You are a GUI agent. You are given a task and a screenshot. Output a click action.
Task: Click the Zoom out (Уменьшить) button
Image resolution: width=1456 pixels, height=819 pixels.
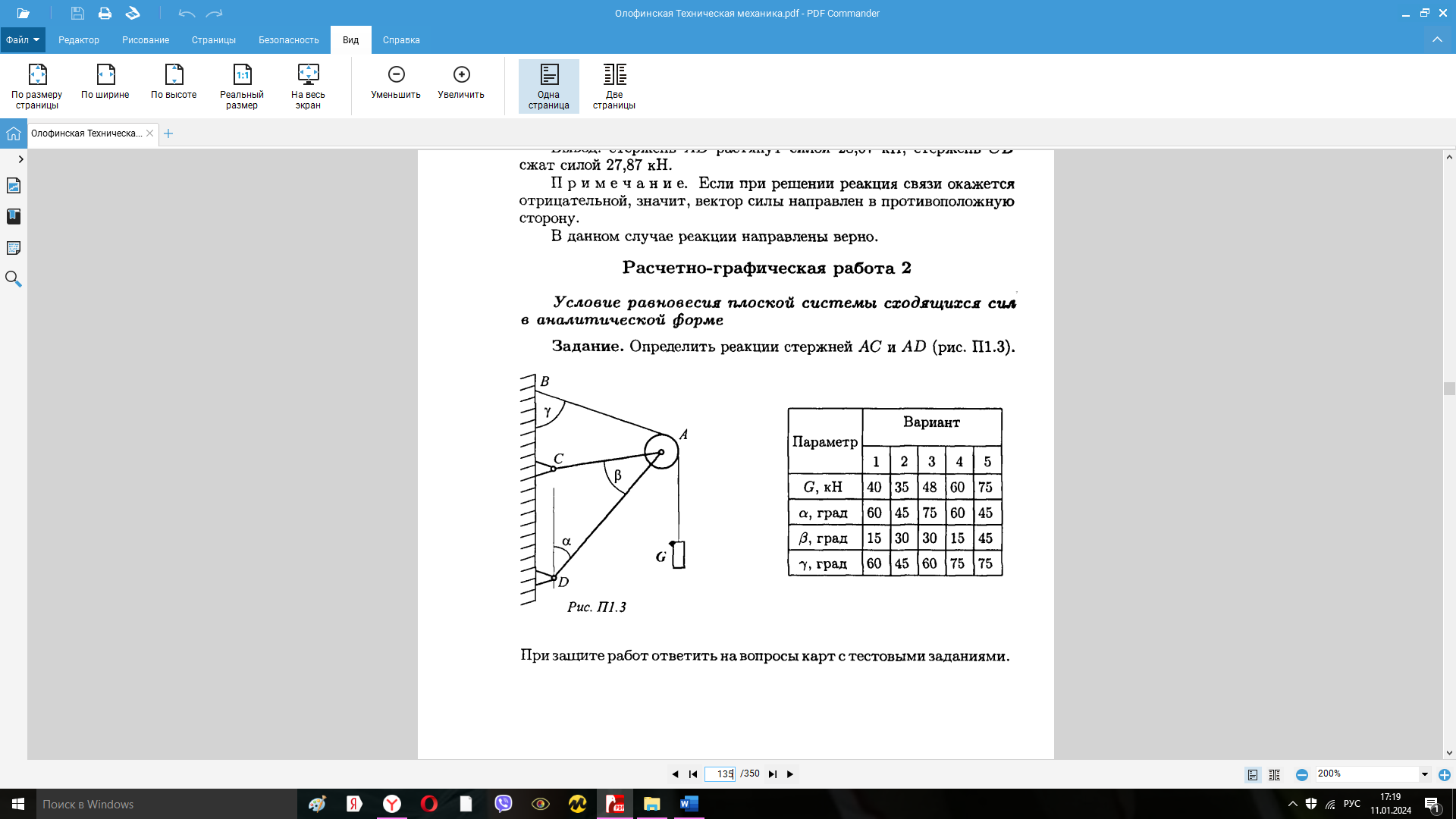click(x=396, y=75)
